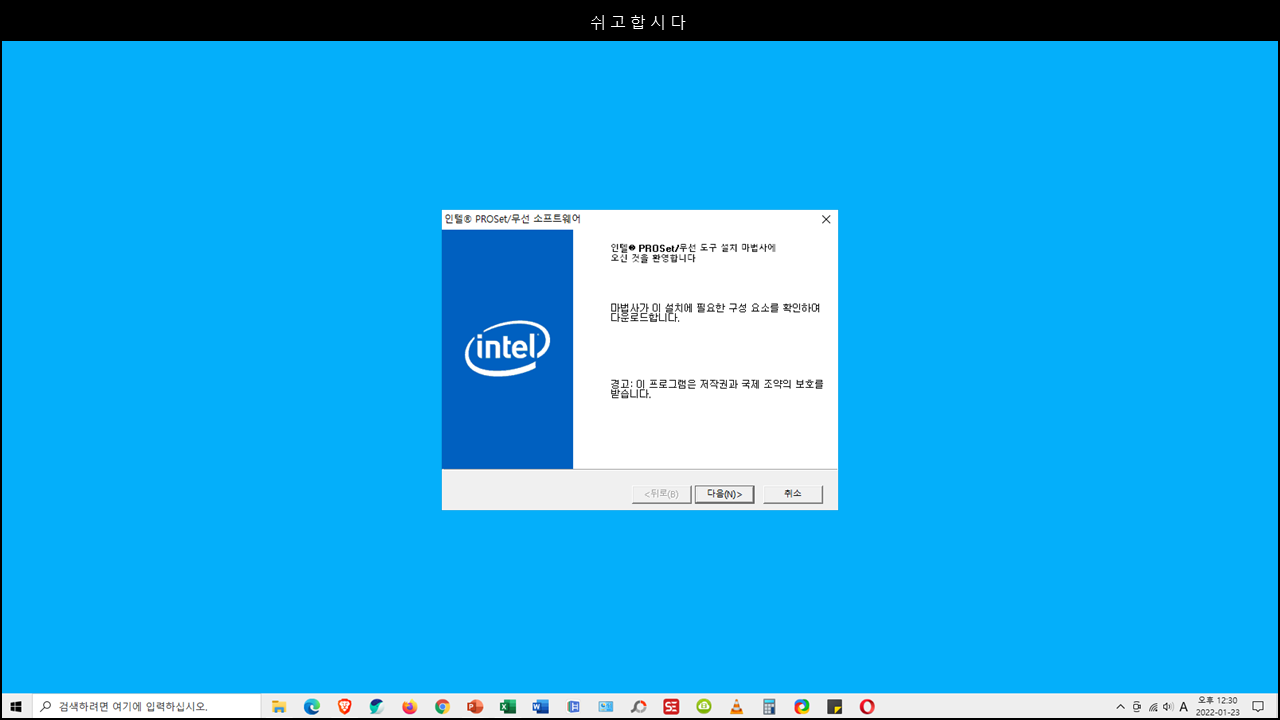The width and height of the screenshot is (1280, 720).
Task: Launch VLC media player from the taskbar
Action: [737, 707]
